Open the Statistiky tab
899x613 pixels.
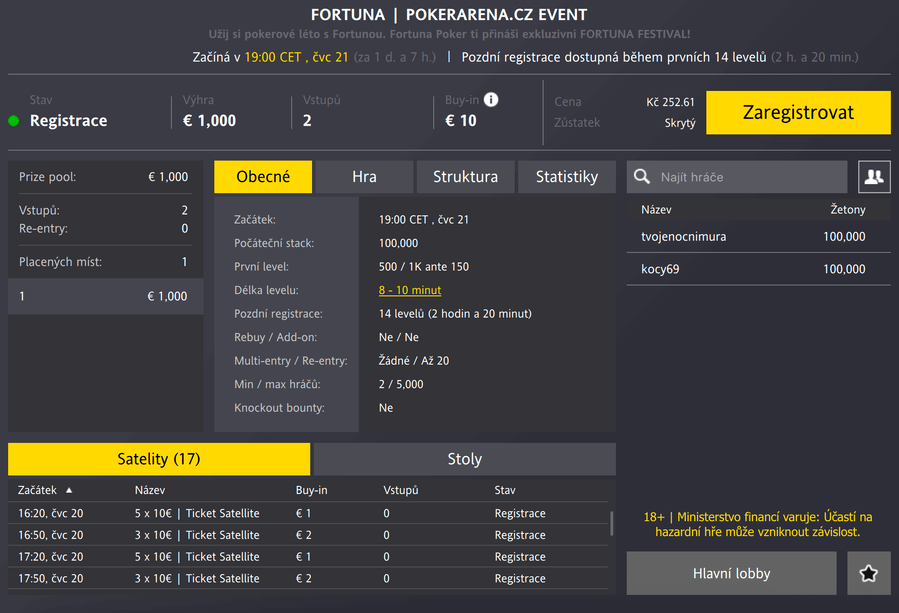coord(567,177)
